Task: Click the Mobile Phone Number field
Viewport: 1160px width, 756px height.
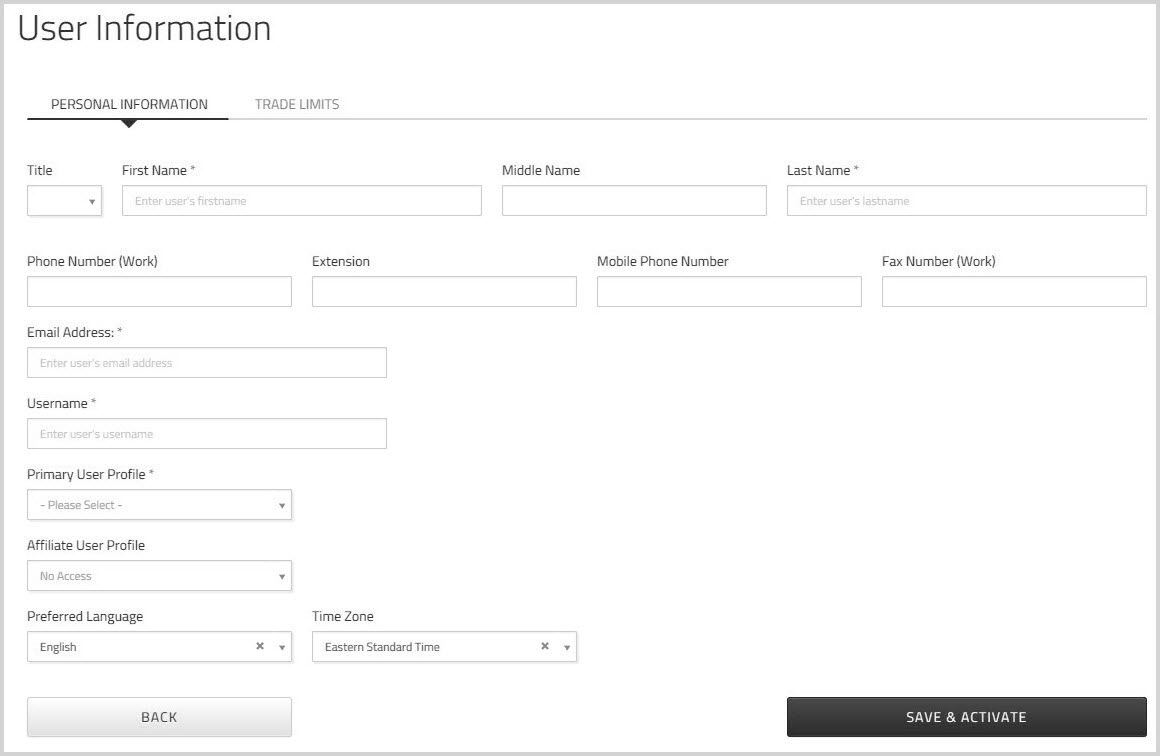Action: [729, 291]
